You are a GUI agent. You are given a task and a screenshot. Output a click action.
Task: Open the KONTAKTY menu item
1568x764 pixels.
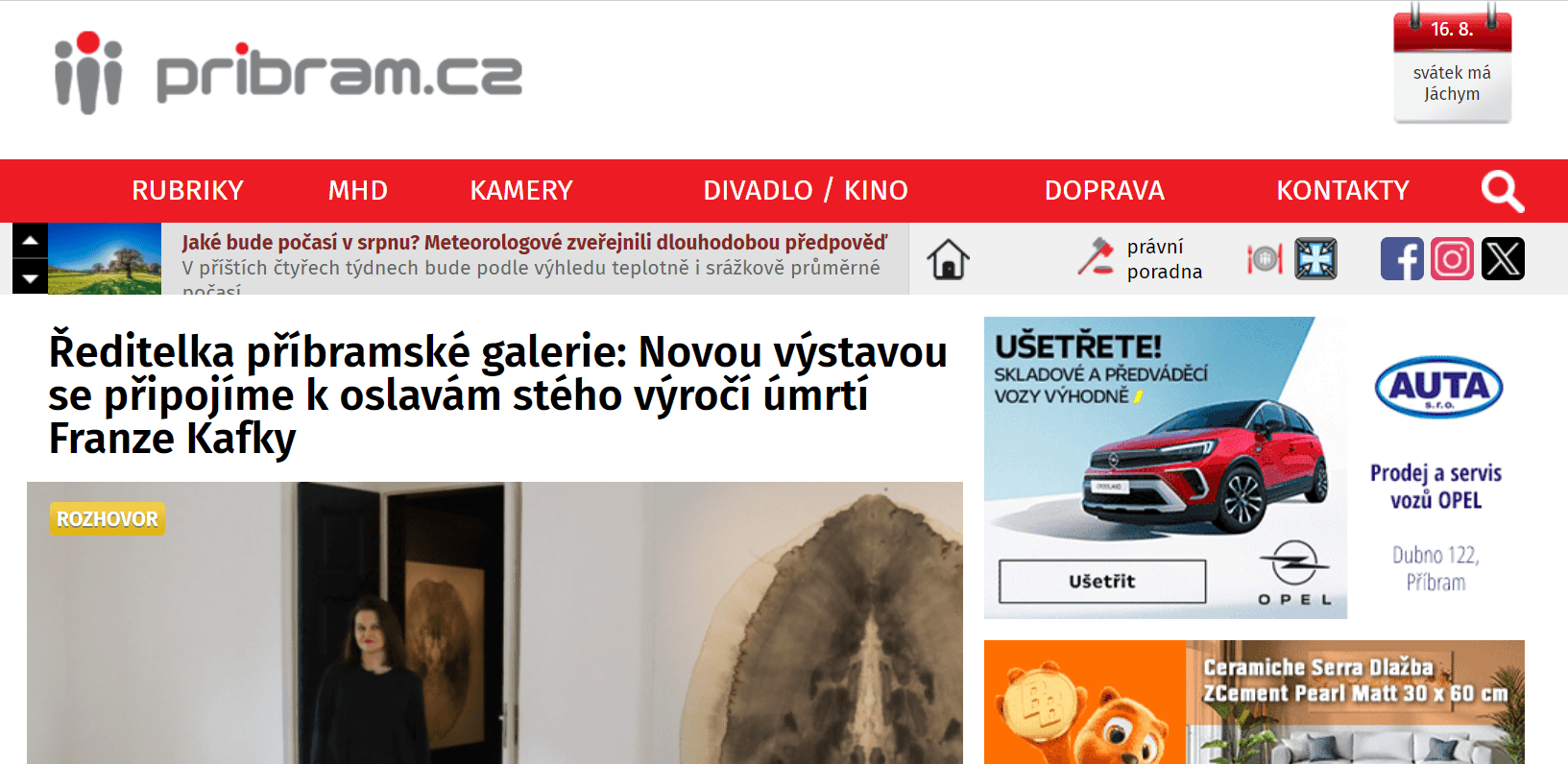click(1342, 190)
